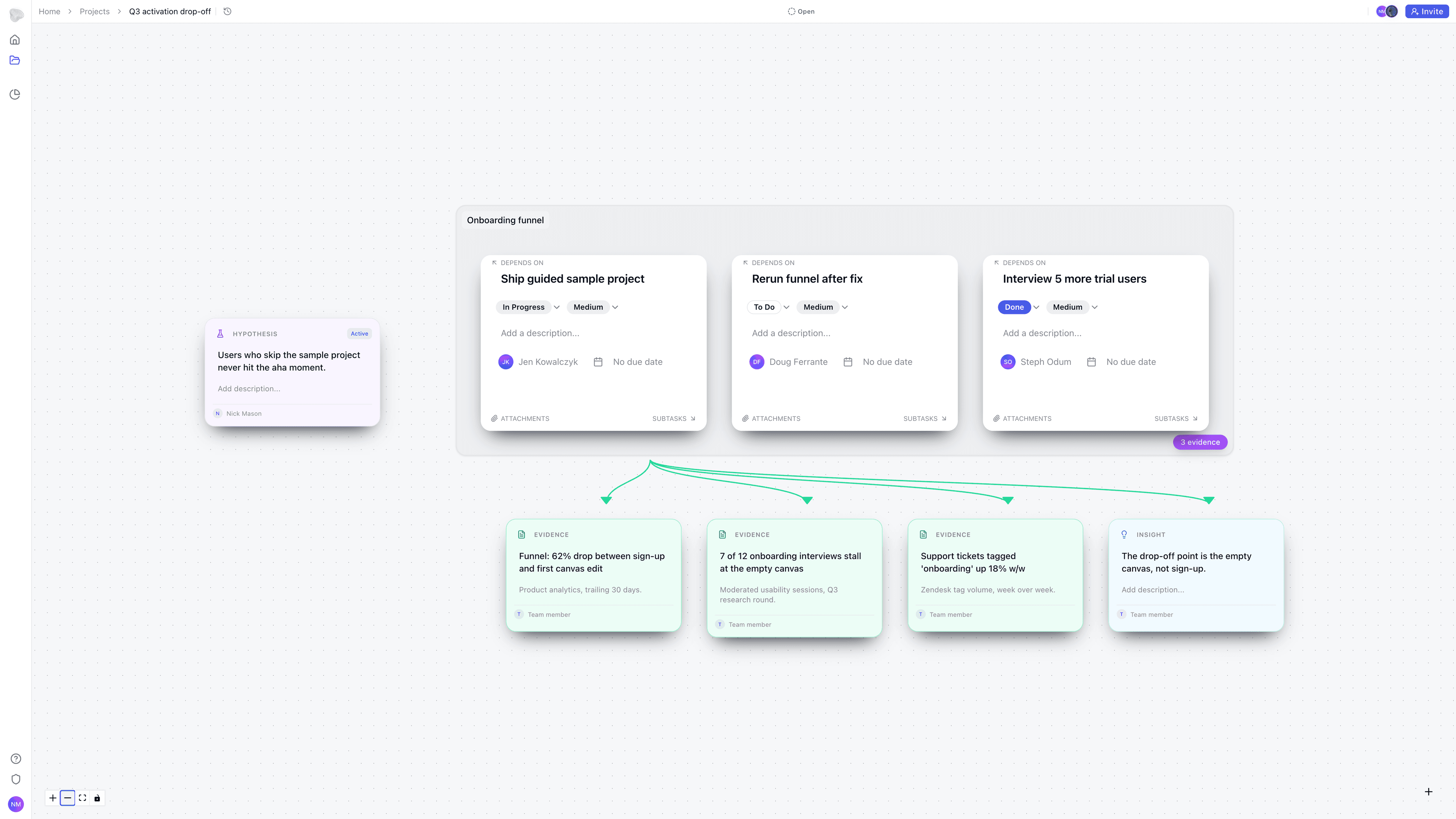Click DEPENDS ON link on Rerun funnel after fix
The width and height of the screenshot is (1456, 819).
(x=768, y=263)
